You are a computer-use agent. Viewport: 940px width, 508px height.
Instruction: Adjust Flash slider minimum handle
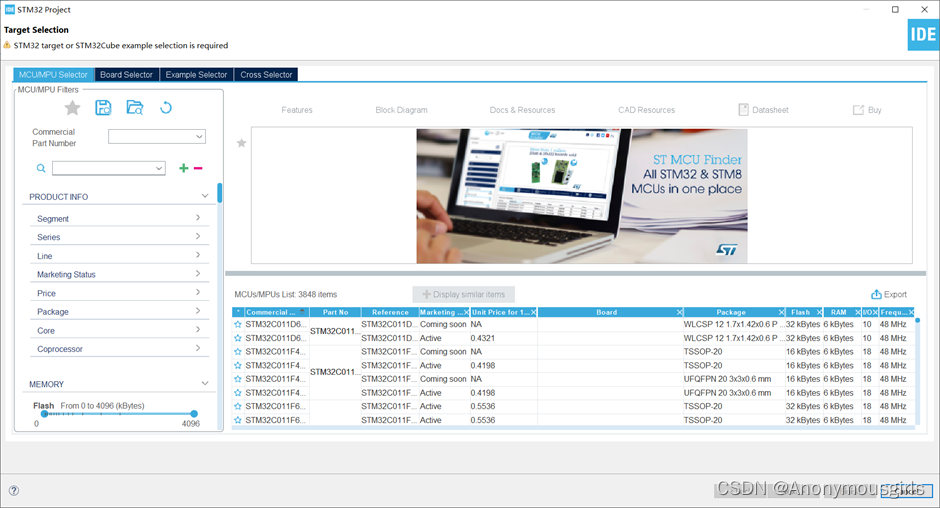click(x=44, y=414)
